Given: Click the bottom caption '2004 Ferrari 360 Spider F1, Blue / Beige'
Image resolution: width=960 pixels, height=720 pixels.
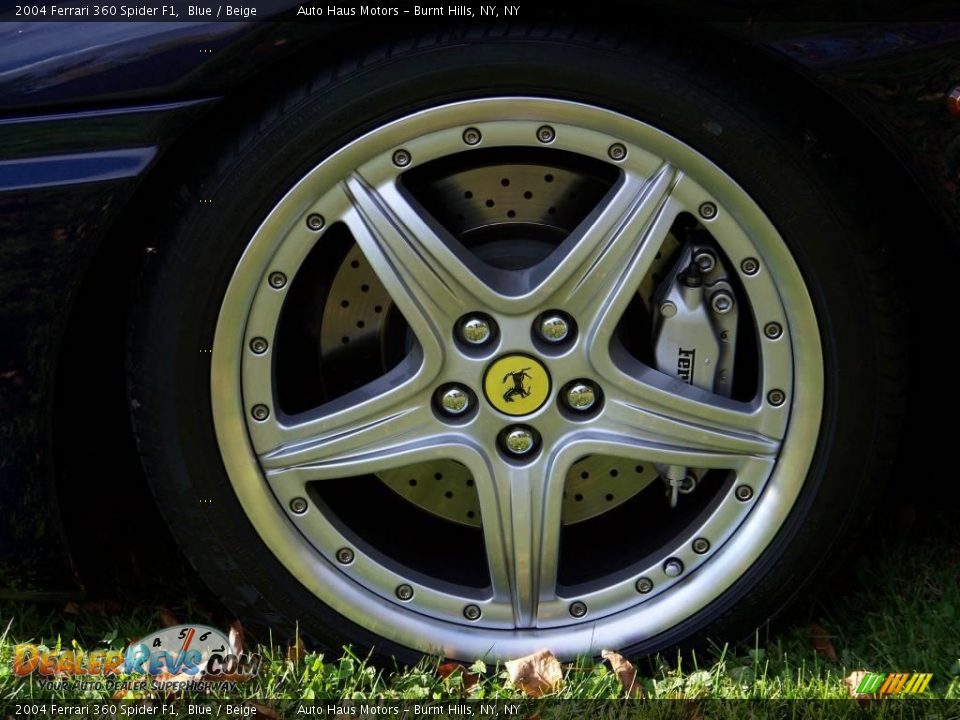Looking at the screenshot, I should pyautogui.click(x=135, y=710).
